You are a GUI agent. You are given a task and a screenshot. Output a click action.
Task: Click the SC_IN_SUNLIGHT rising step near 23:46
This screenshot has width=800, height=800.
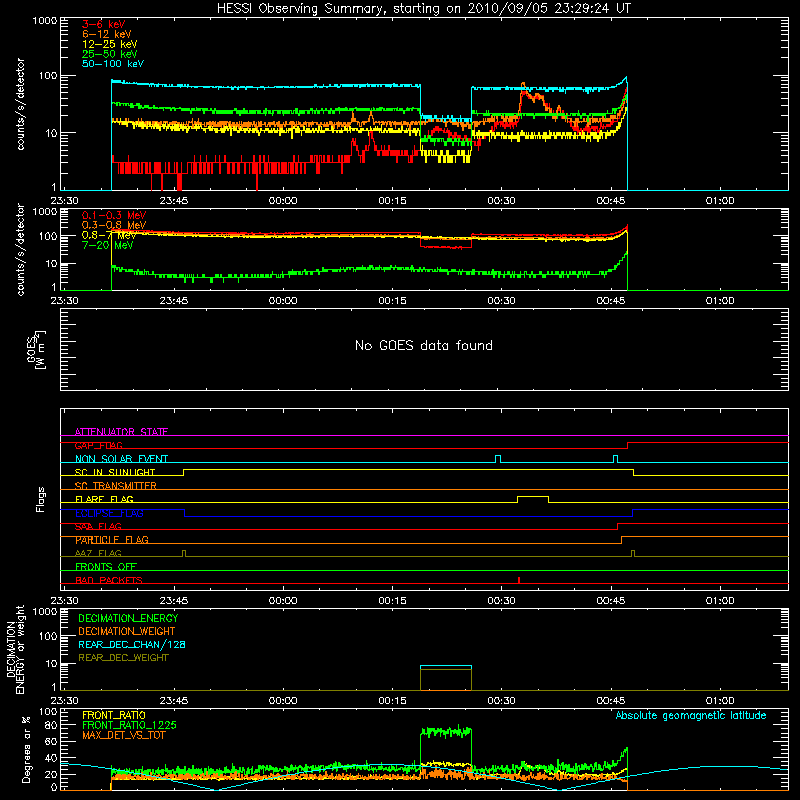click(184, 472)
